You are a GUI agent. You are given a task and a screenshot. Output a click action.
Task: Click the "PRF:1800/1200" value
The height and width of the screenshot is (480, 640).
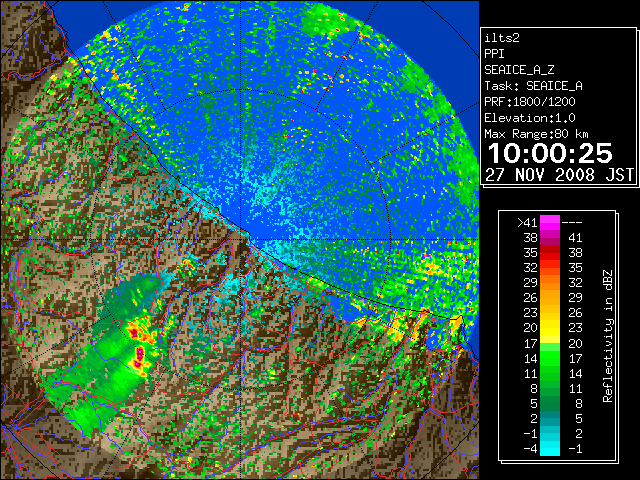(530, 102)
